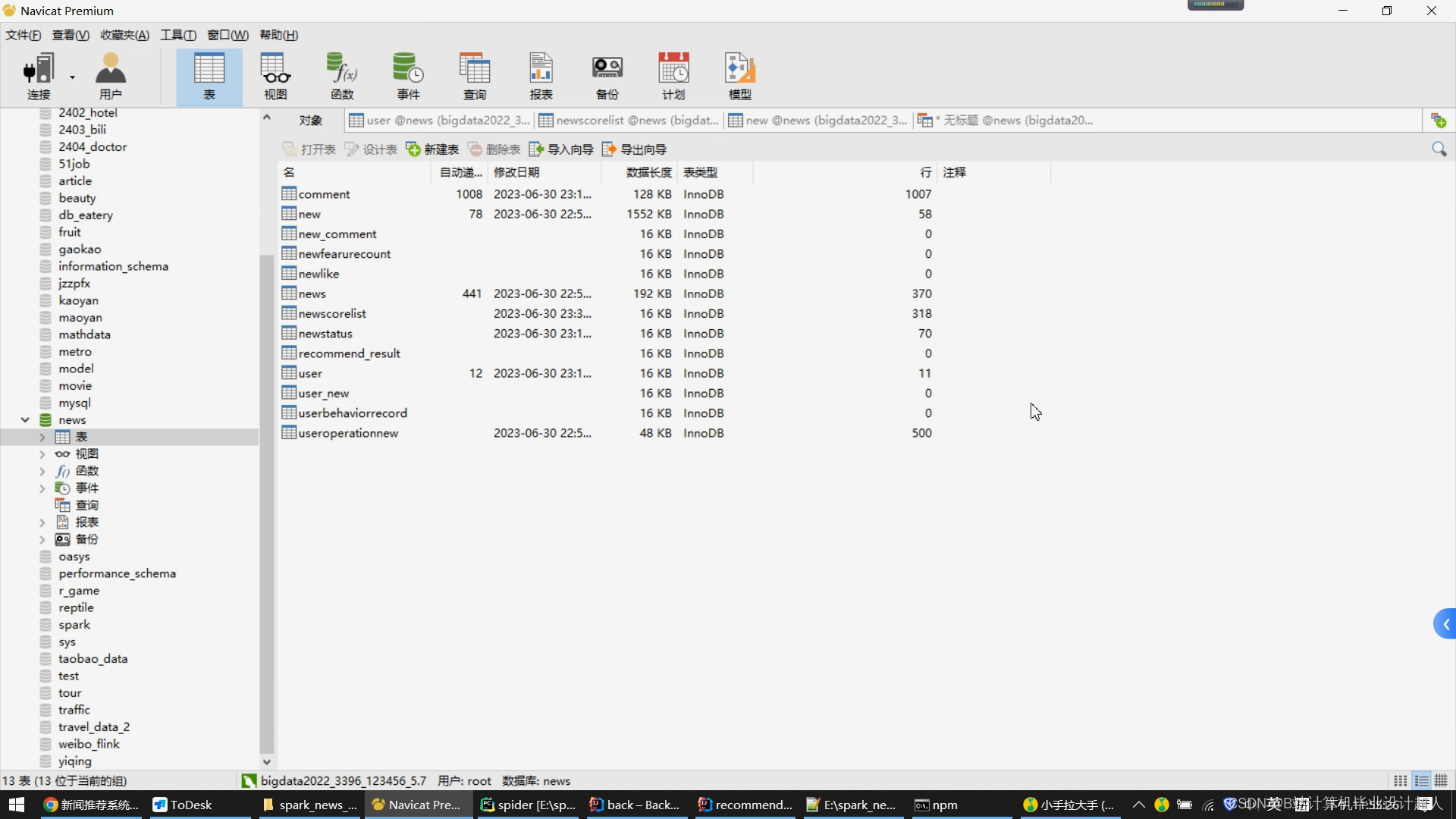
Task: Switch to detail list view mode
Action: tap(1421, 781)
